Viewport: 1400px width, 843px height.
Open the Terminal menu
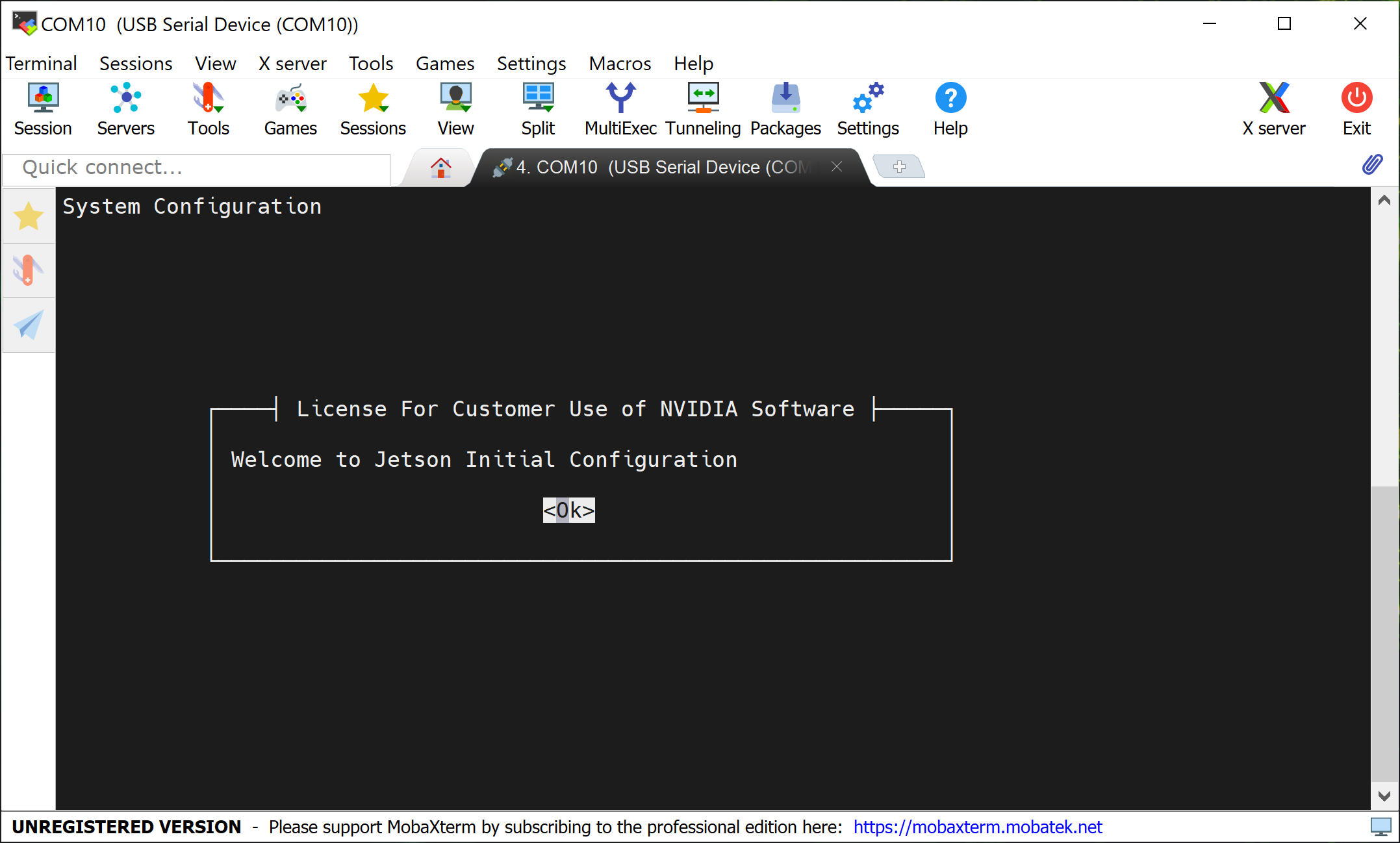point(42,64)
